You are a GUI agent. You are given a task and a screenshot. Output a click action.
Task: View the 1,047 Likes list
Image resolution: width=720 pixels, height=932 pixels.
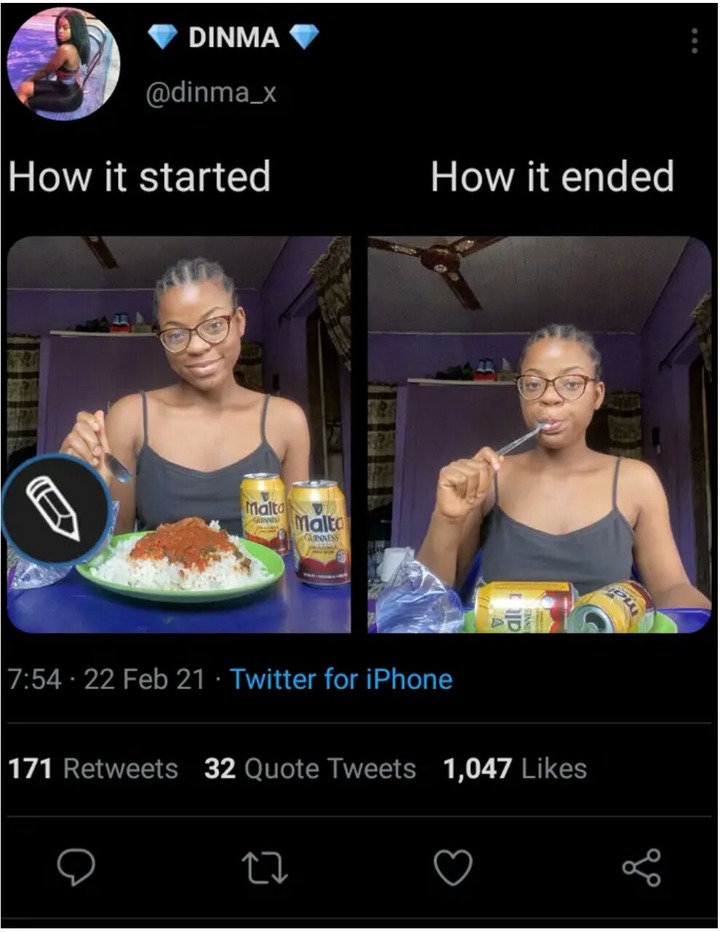[515, 769]
